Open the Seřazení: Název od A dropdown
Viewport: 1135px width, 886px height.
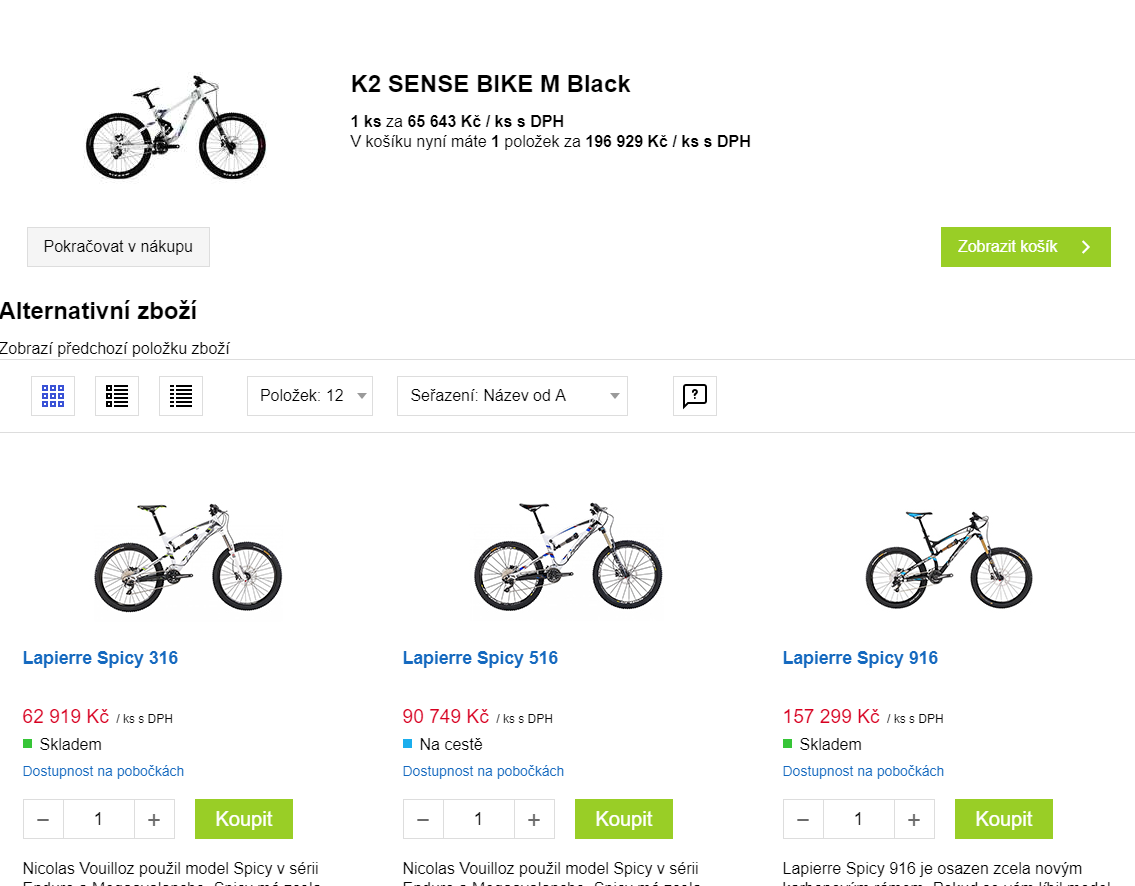[x=512, y=396]
